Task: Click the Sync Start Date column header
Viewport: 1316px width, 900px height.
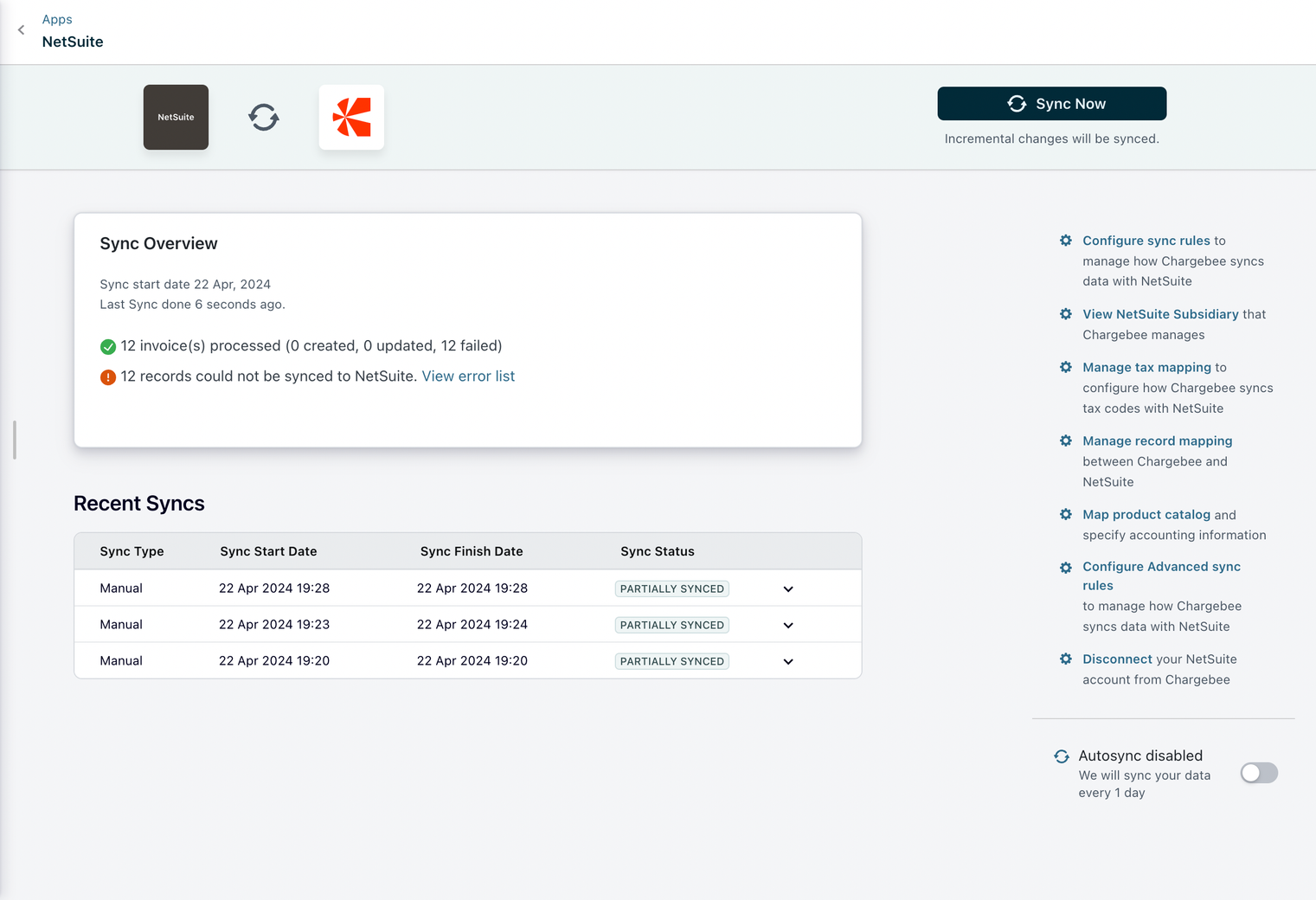Action: pos(268,551)
